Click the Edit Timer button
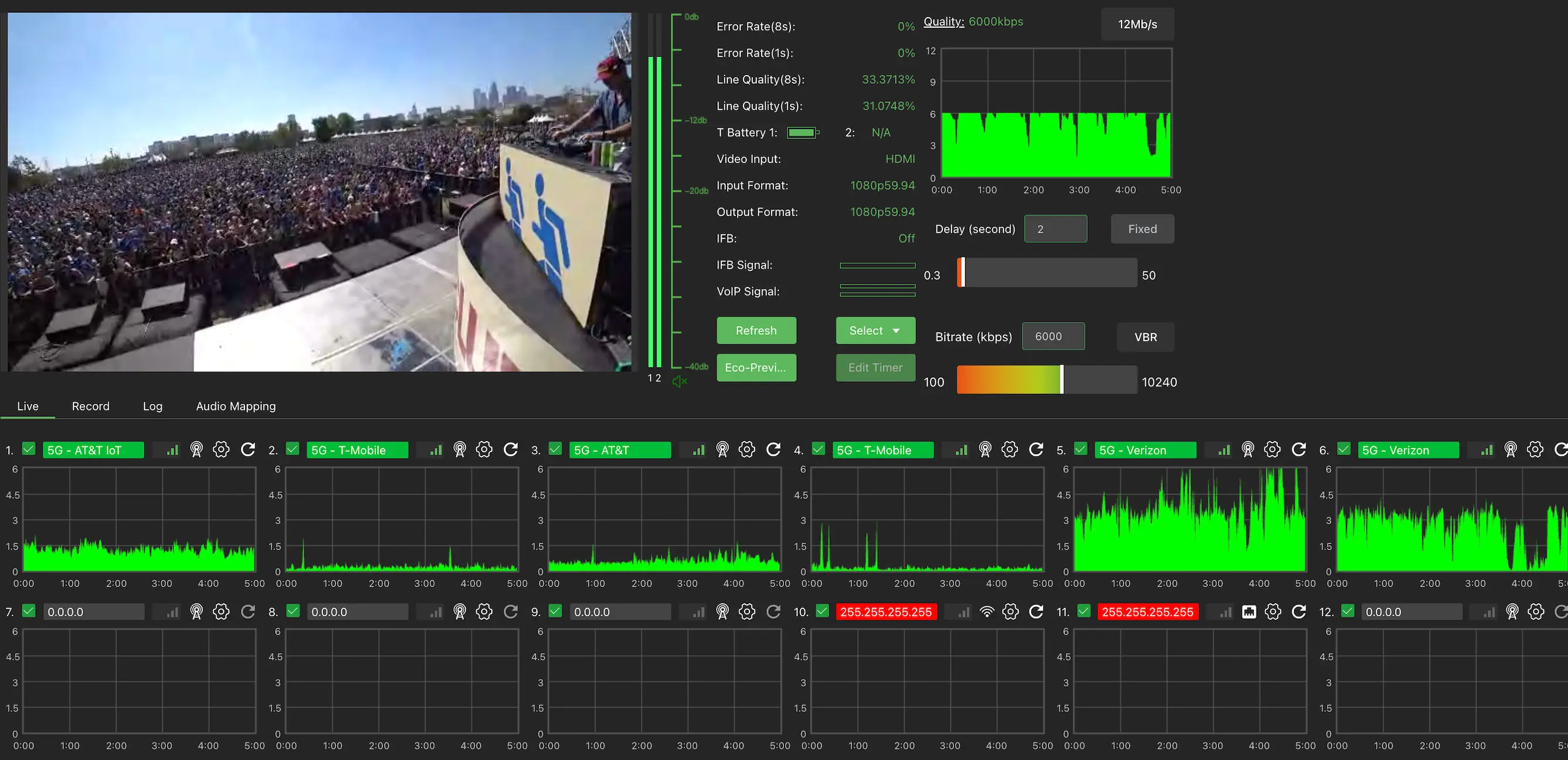 click(875, 368)
